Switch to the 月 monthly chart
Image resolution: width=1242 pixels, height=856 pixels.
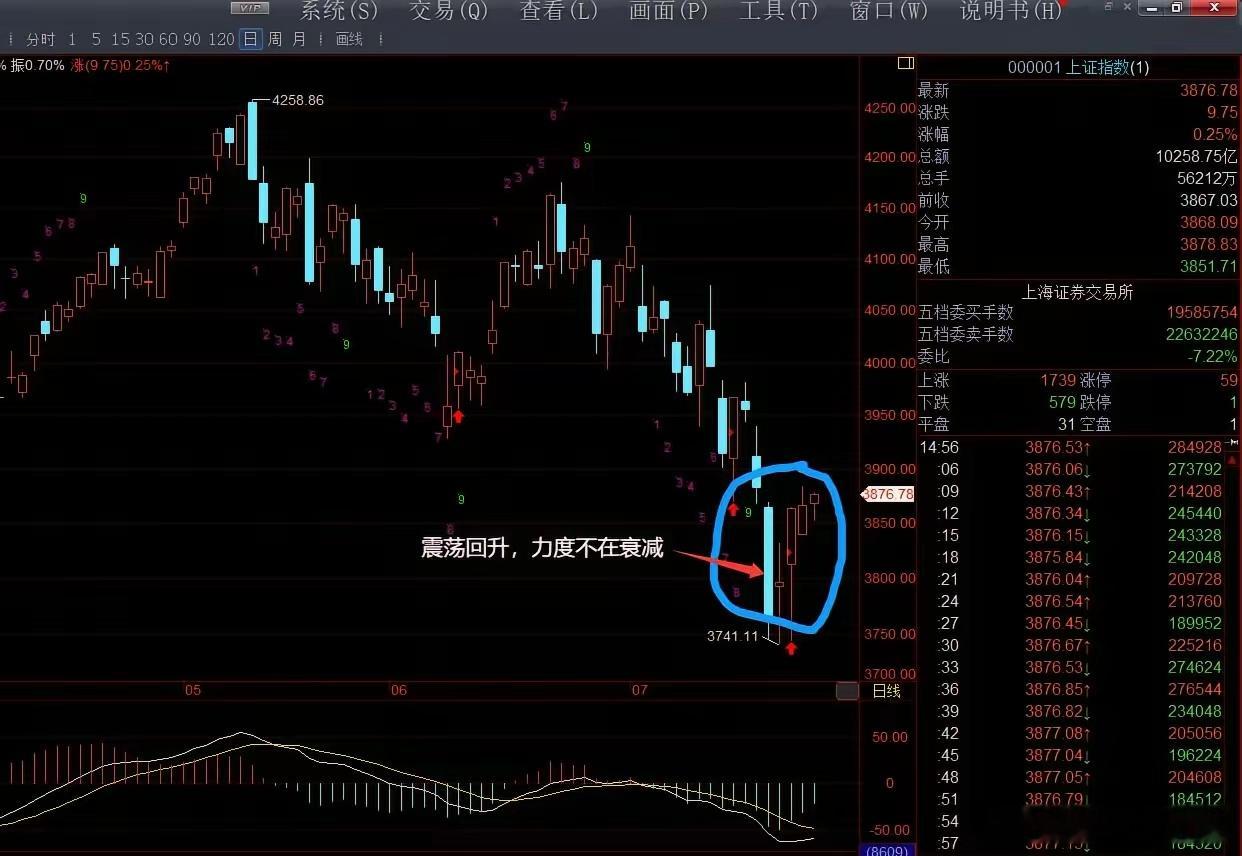300,40
